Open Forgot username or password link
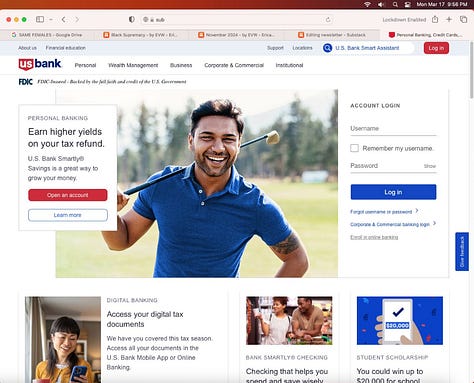This screenshot has height=383, width=474. pyautogui.click(x=384, y=212)
